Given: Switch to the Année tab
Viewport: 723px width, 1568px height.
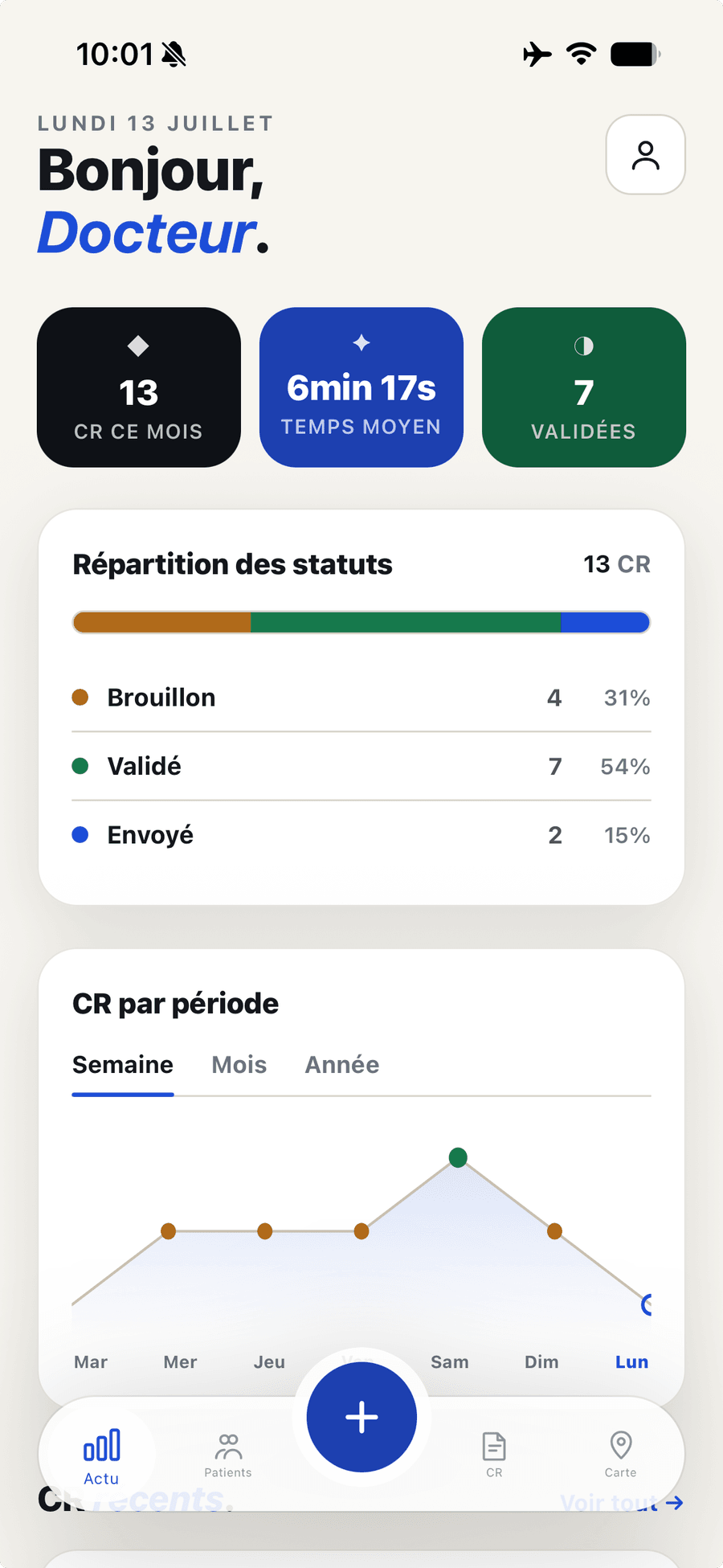Looking at the screenshot, I should (x=342, y=1065).
